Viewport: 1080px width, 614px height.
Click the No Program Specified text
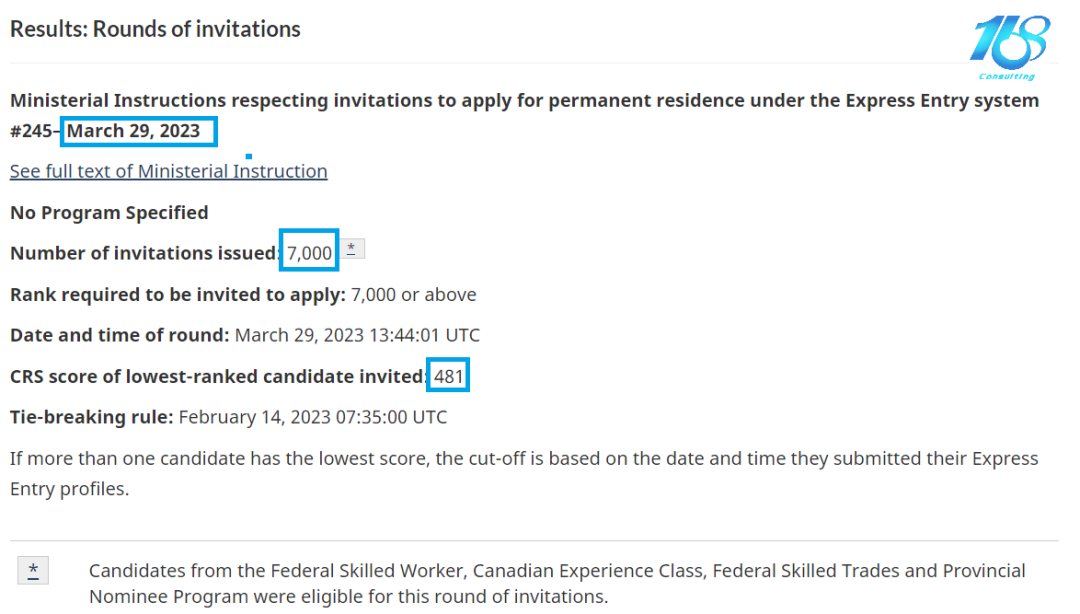(x=109, y=212)
